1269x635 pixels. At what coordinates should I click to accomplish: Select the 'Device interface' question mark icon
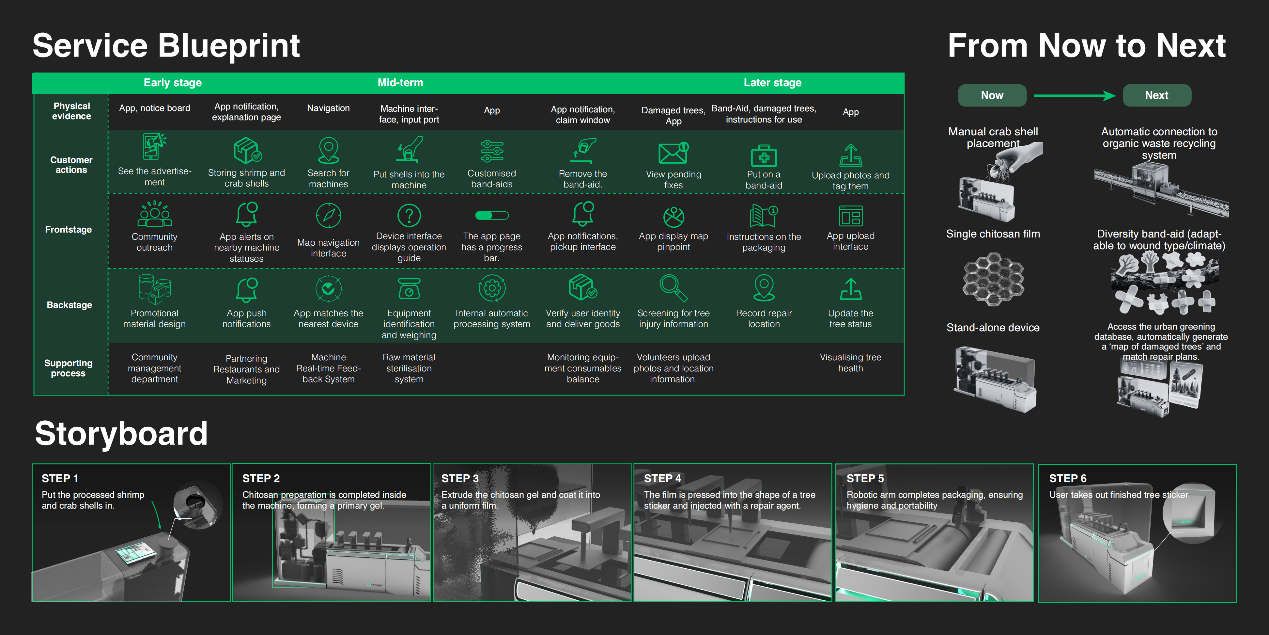pyautogui.click(x=409, y=215)
